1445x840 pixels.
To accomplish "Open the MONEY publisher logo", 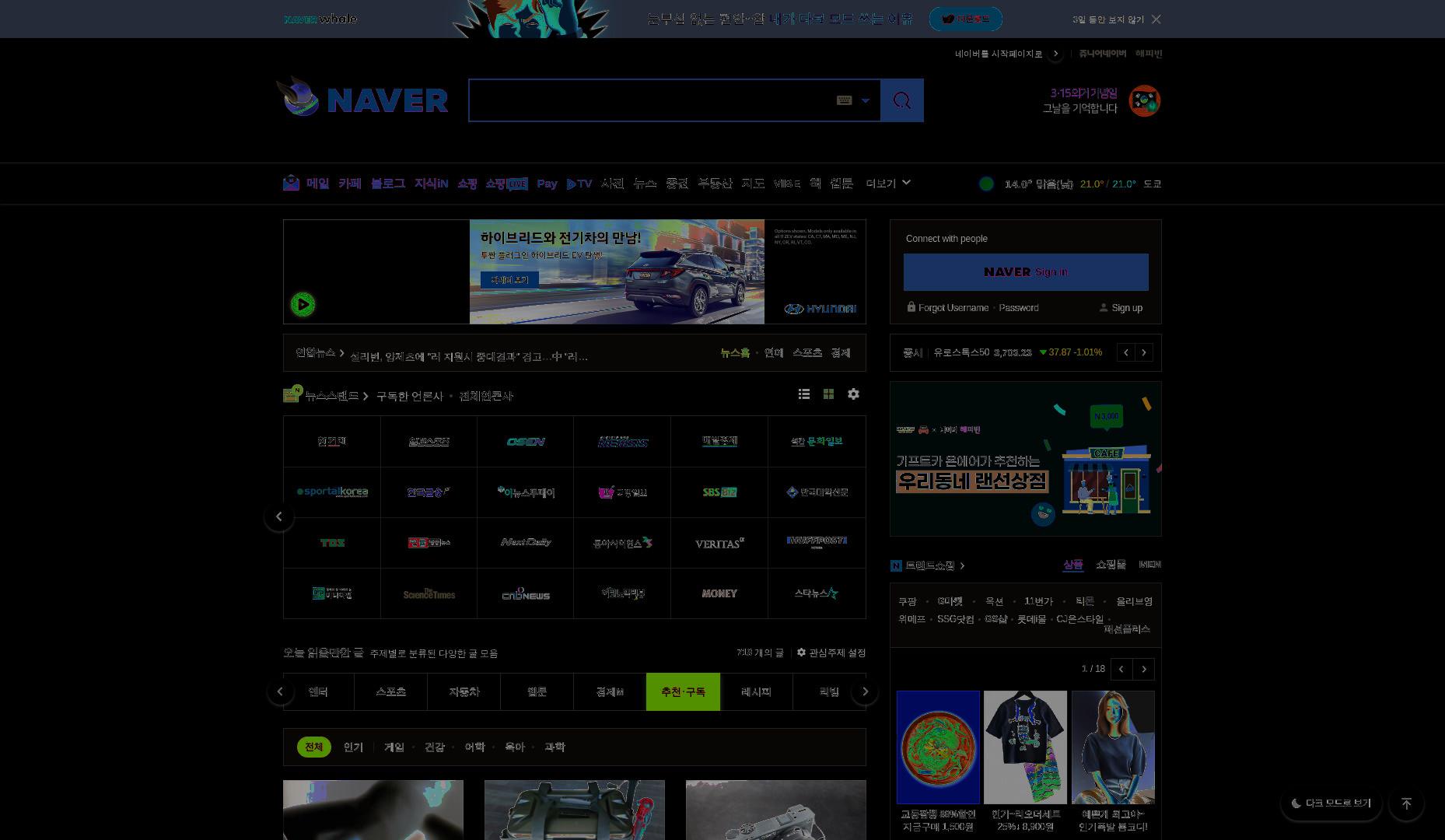I will (x=719, y=593).
